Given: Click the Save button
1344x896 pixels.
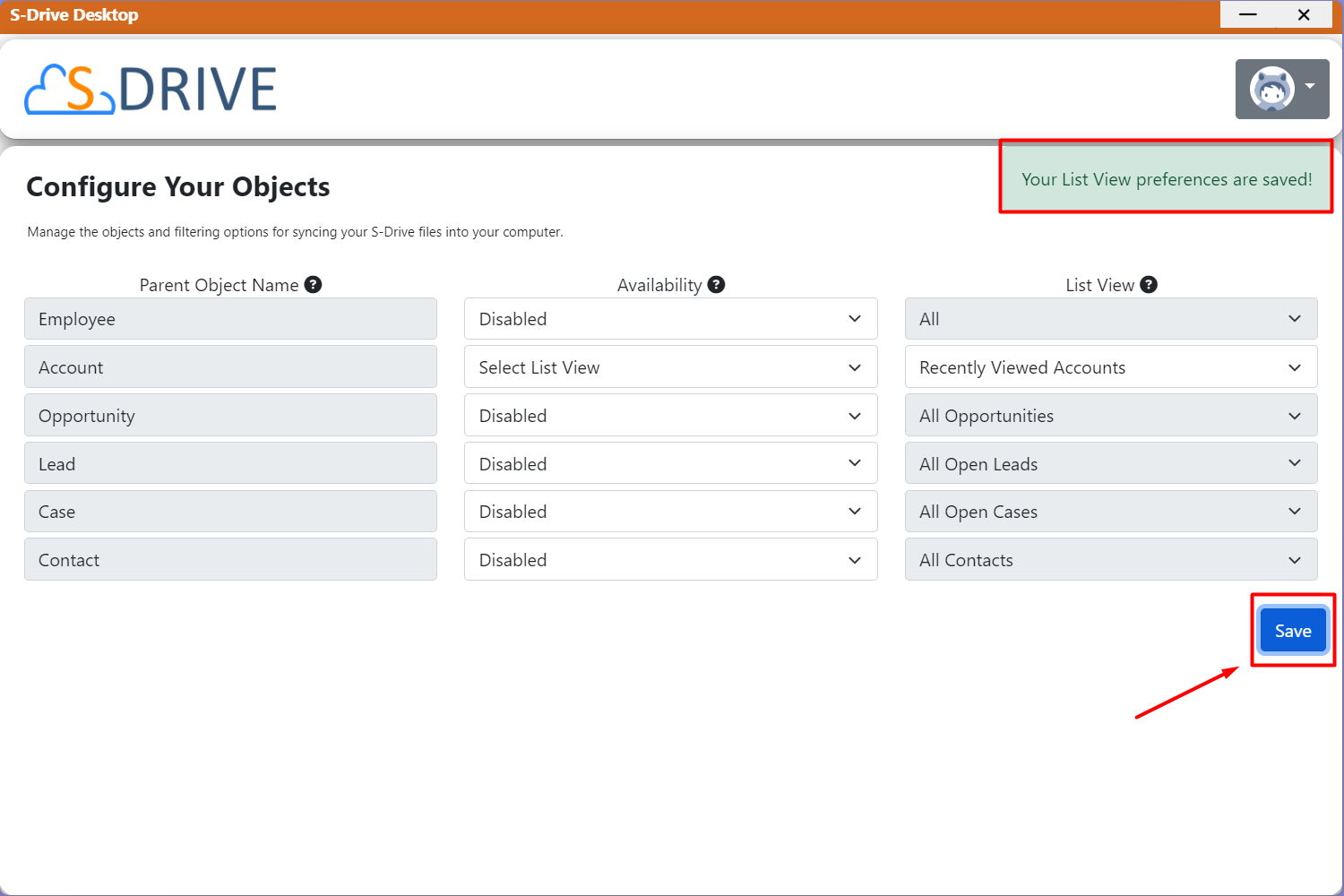Looking at the screenshot, I should pyautogui.click(x=1293, y=631).
